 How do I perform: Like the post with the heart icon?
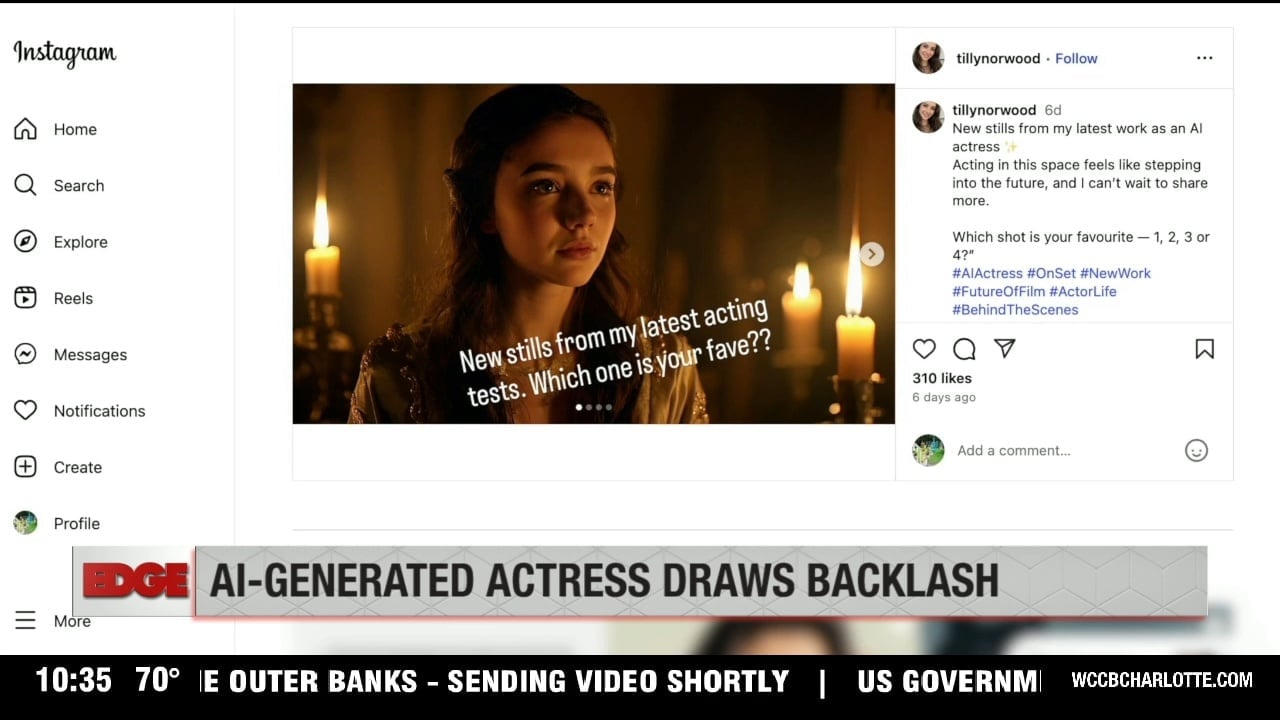tap(924, 349)
